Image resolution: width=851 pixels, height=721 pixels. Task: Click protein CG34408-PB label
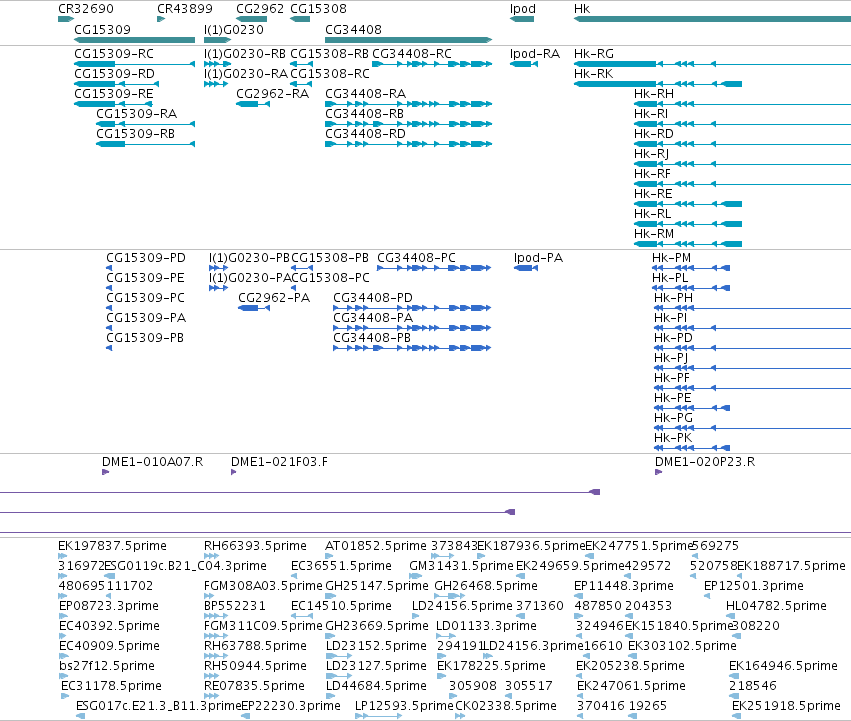pyautogui.click(x=372, y=338)
